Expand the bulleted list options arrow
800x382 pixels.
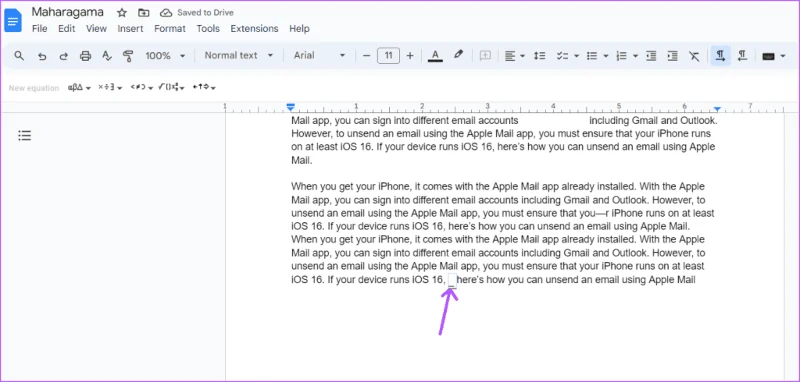coord(606,56)
